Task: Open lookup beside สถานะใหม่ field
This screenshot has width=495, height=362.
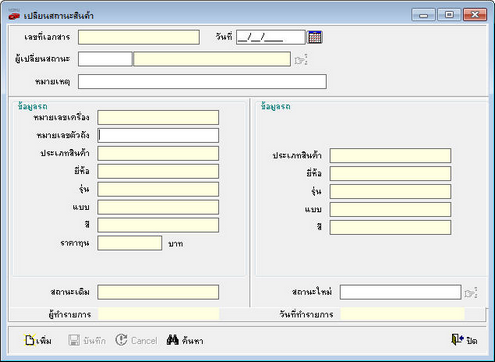Action: click(x=471, y=293)
